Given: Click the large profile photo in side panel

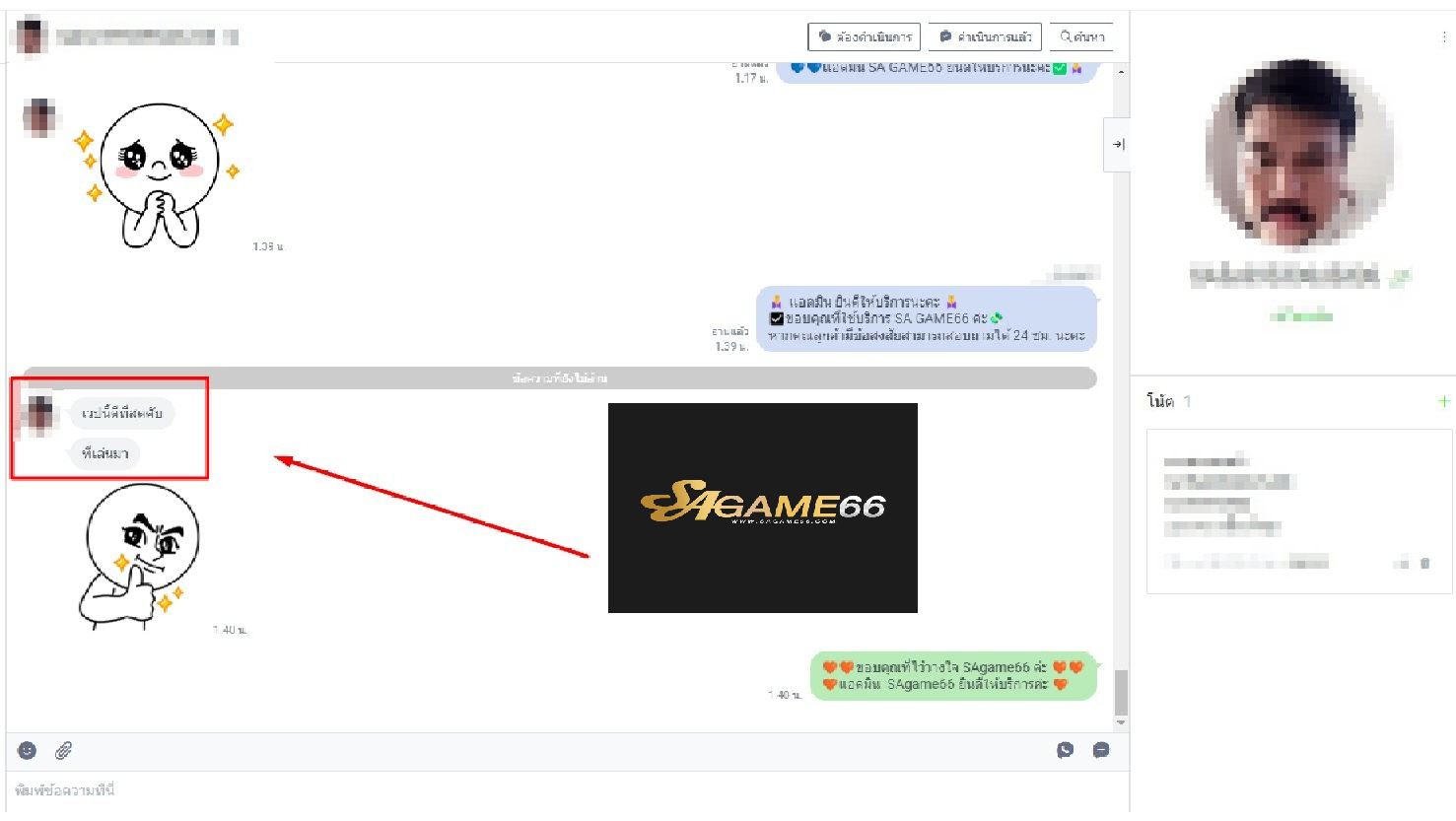Looking at the screenshot, I should [x=1298, y=155].
